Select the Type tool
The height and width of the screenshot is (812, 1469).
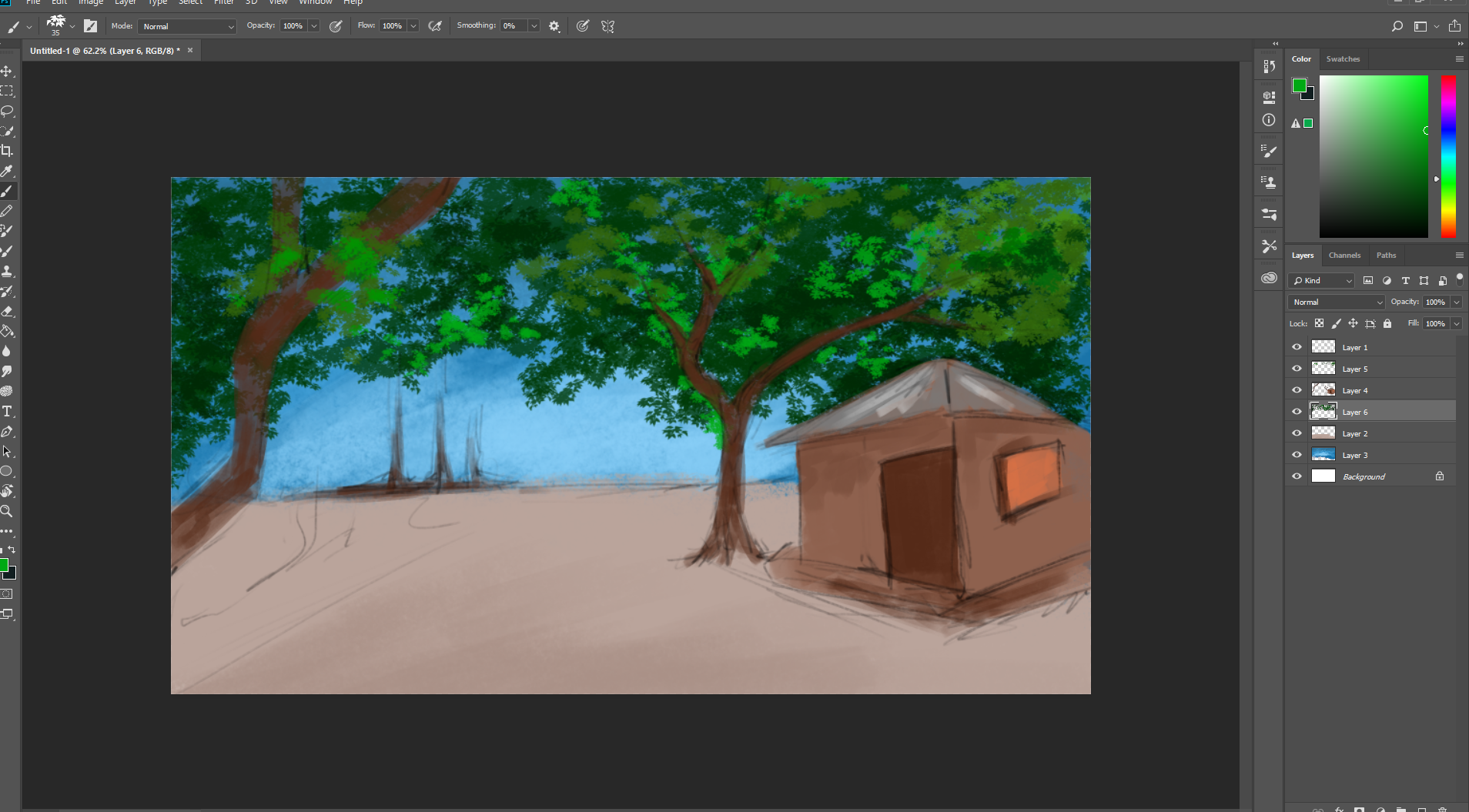pyautogui.click(x=7, y=411)
